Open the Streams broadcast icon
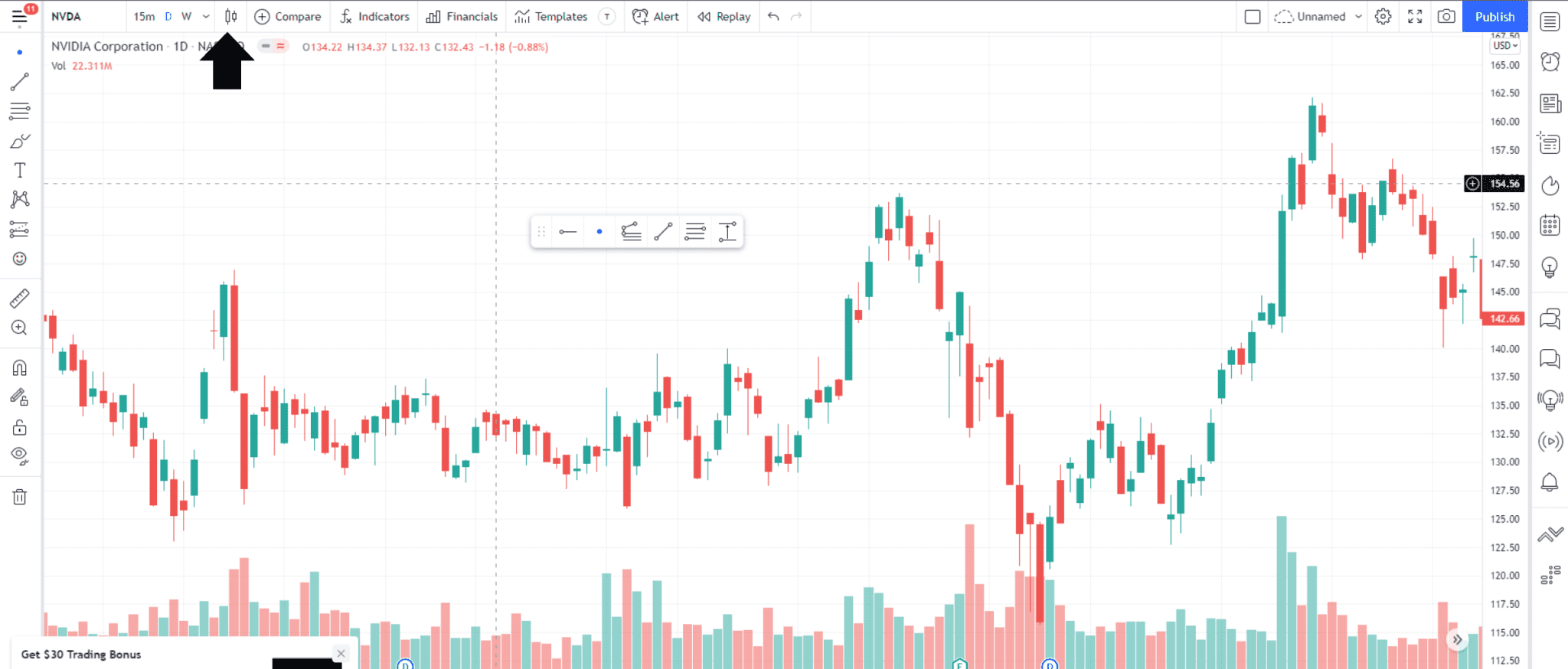The image size is (1568, 669). [x=1550, y=441]
